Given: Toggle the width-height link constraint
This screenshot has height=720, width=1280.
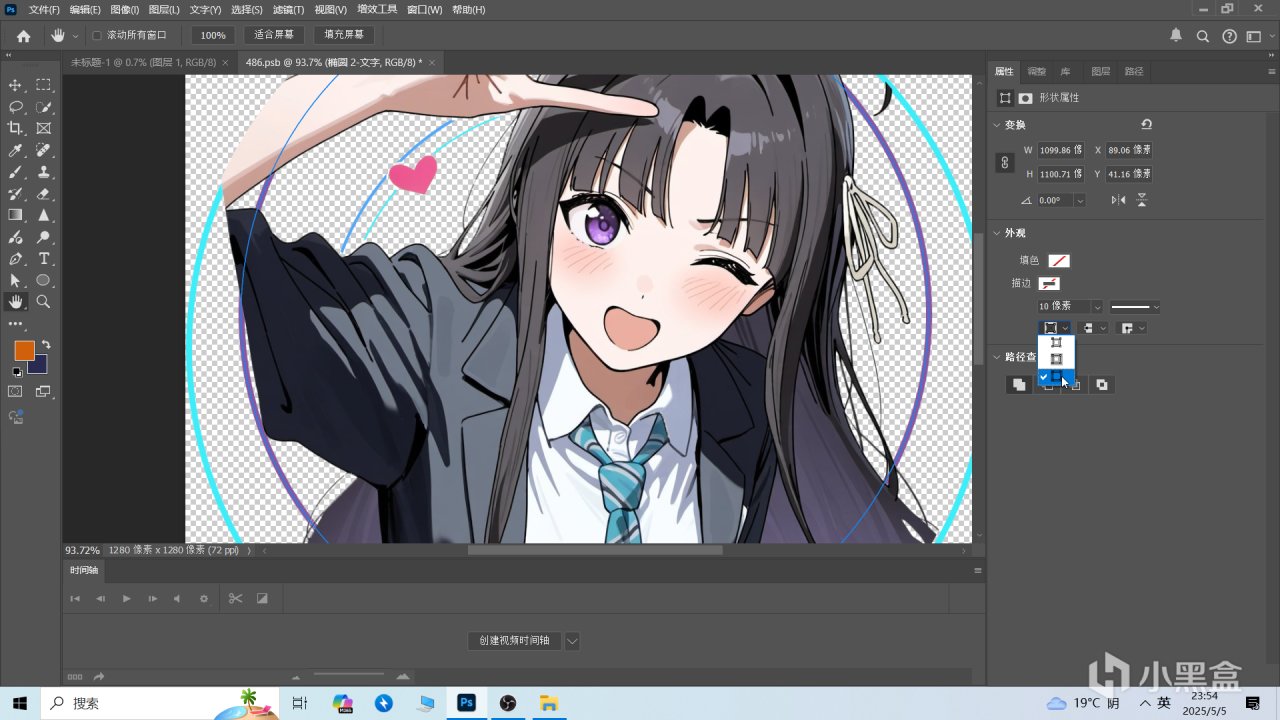Looking at the screenshot, I should pos(1007,162).
